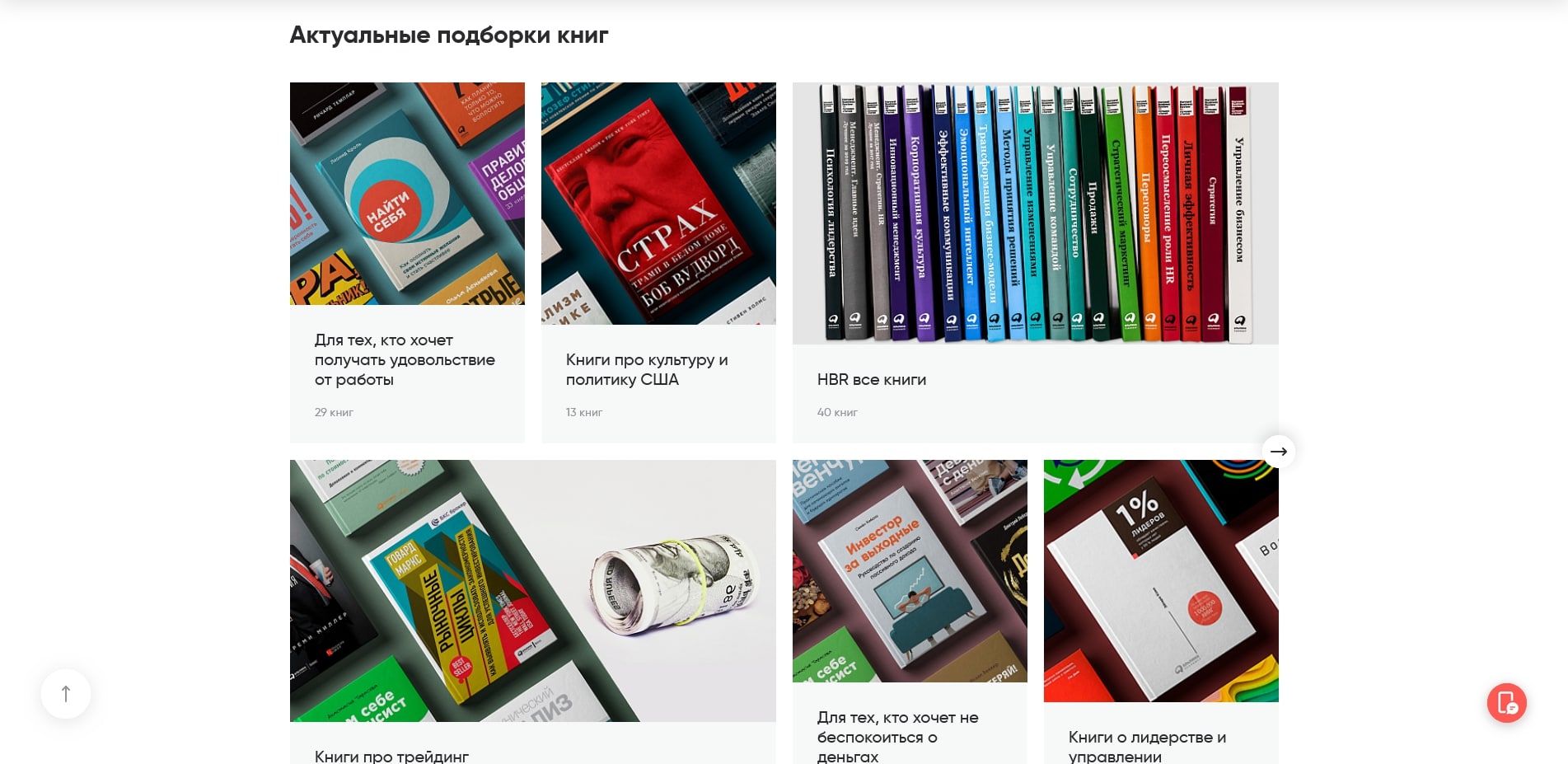This screenshot has width=1568, height=764.
Task: Open 'Книги про культуру и политику США' collection
Action: point(647,369)
